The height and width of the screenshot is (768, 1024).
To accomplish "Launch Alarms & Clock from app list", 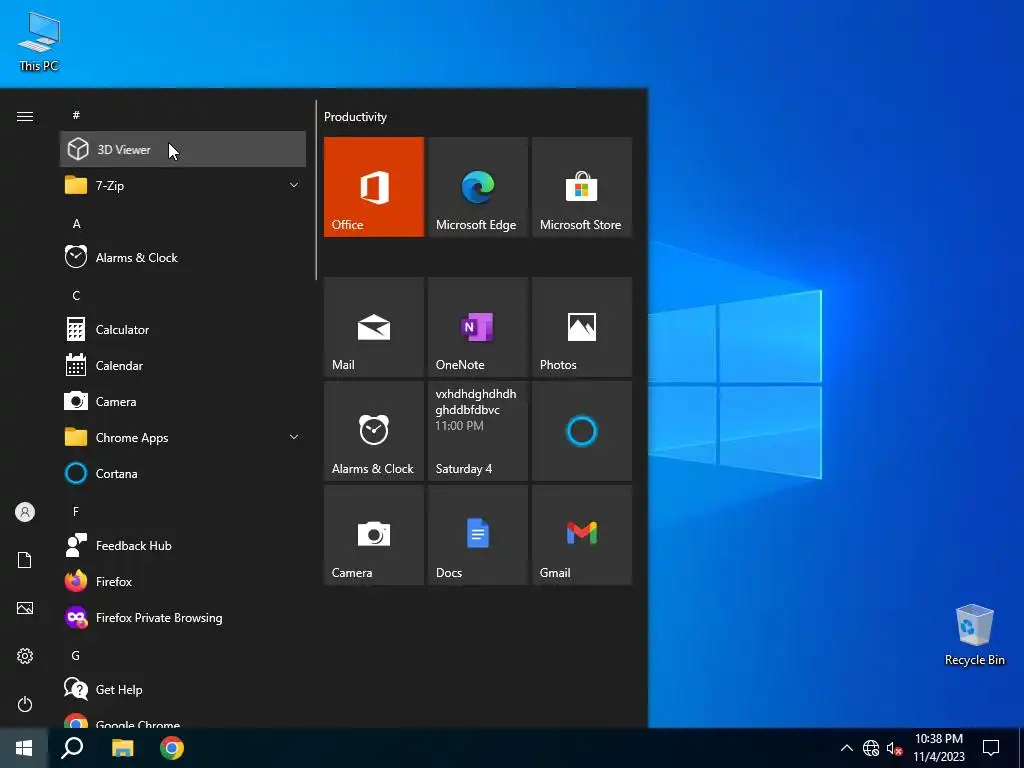I will pyautogui.click(x=183, y=257).
